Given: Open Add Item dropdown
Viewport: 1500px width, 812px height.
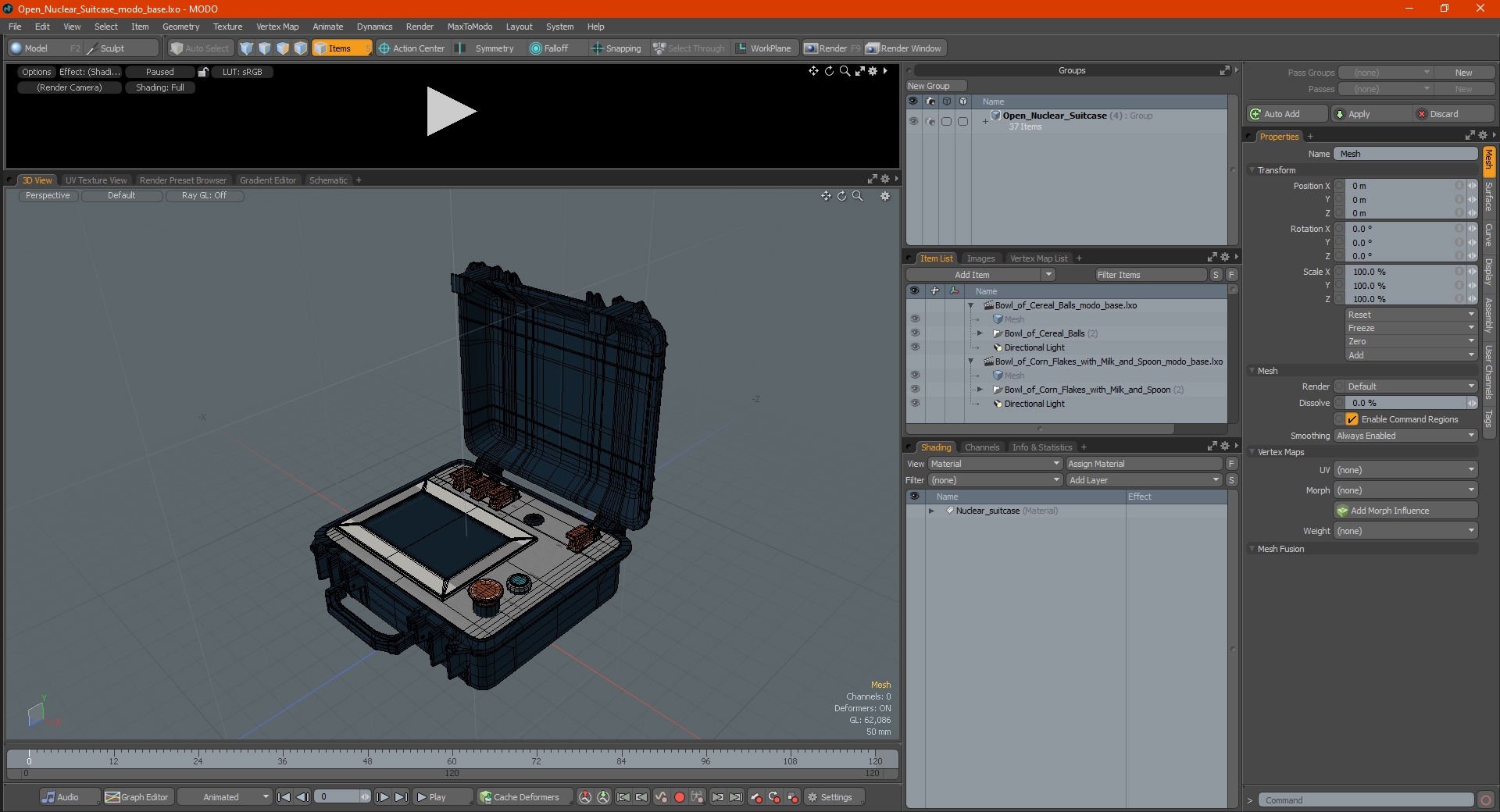Looking at the screenshot, I should pyautogui.click(x=981, y=275).
